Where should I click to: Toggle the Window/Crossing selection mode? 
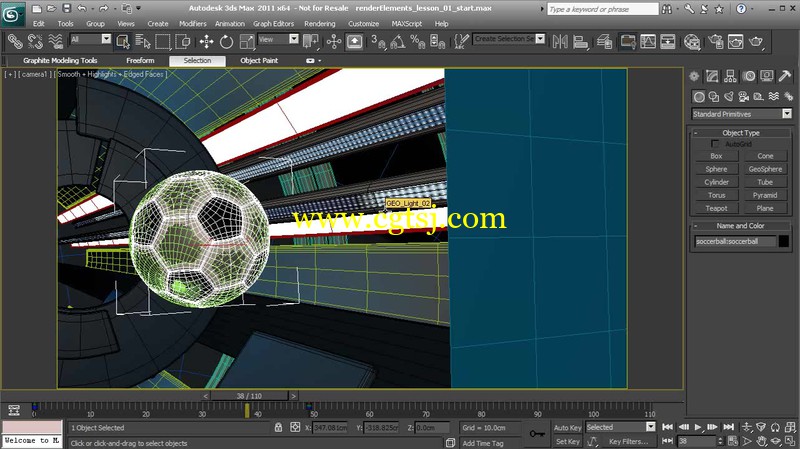click(x=183, y=41)
